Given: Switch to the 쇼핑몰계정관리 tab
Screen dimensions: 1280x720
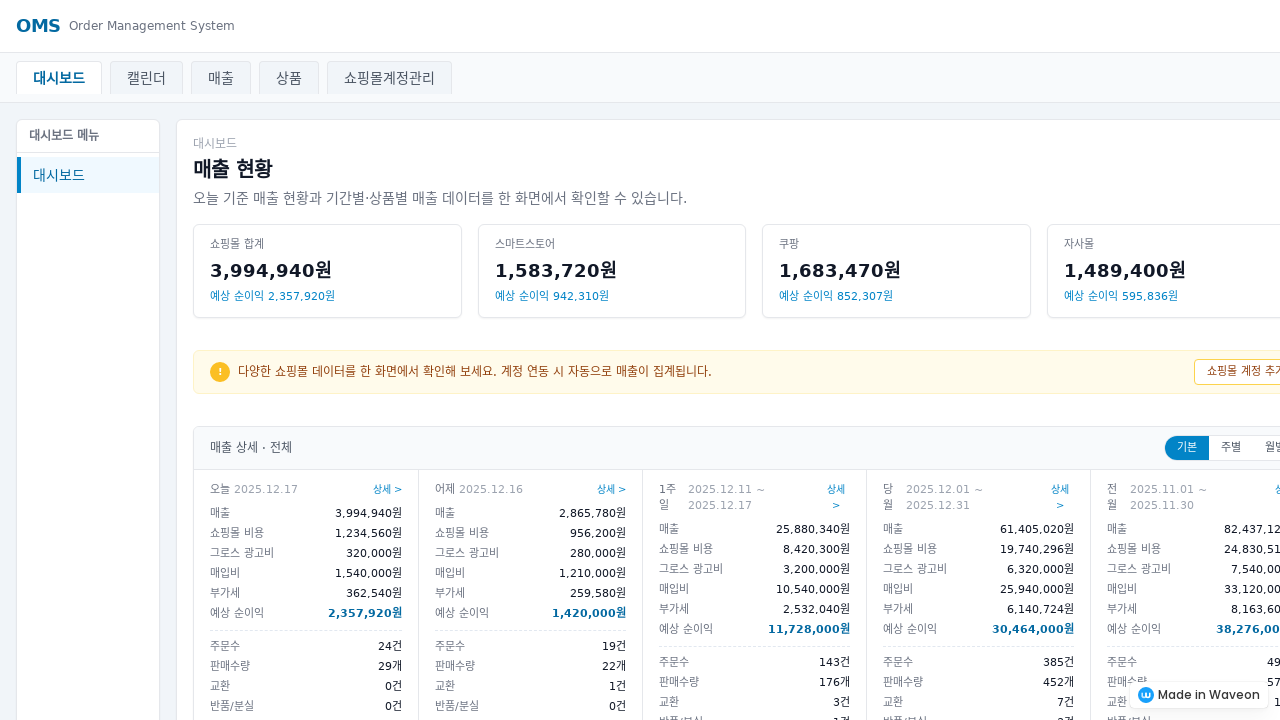Looking at the screenshot, I should [x=389, y=77].
